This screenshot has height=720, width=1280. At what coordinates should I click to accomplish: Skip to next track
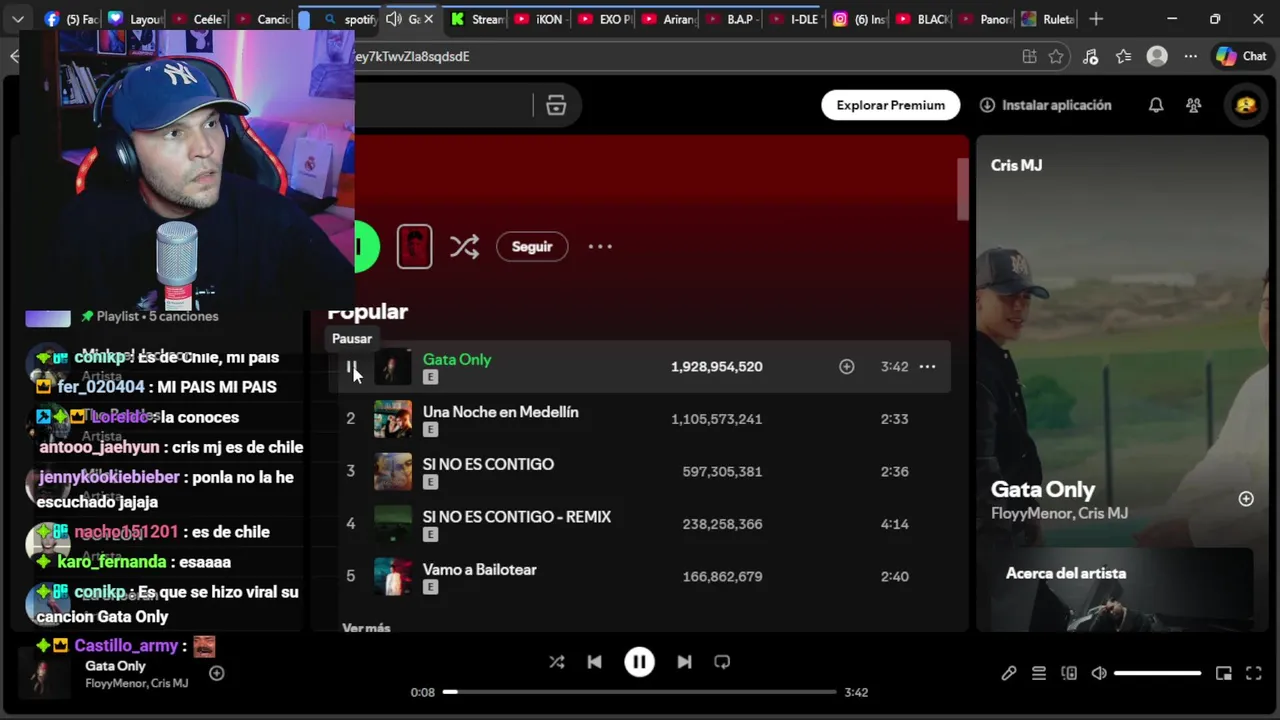[x=684, y=662]
